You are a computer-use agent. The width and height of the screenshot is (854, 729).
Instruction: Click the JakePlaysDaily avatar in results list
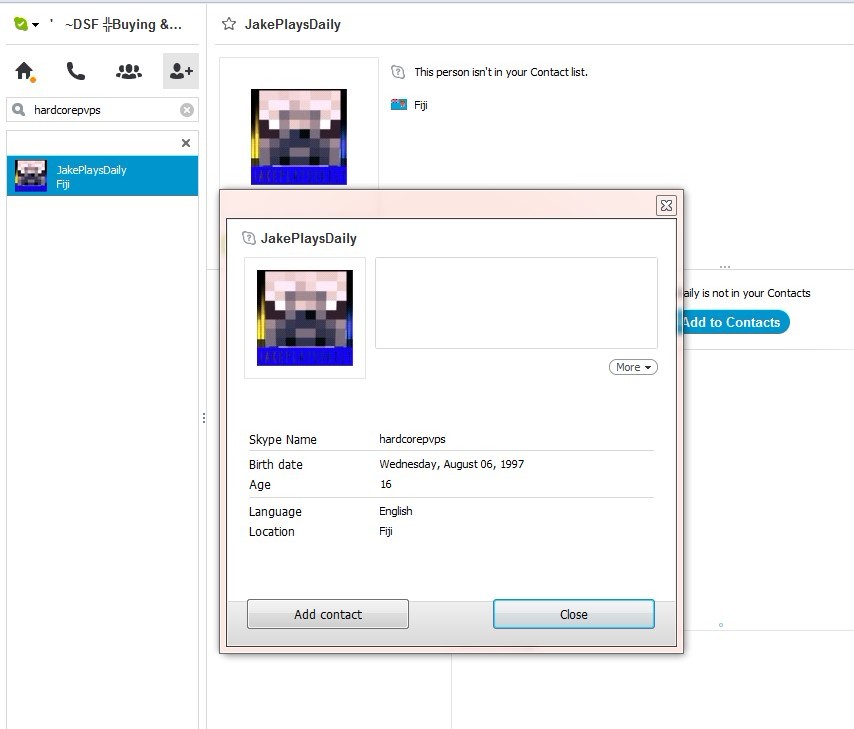tap(31, 176)
